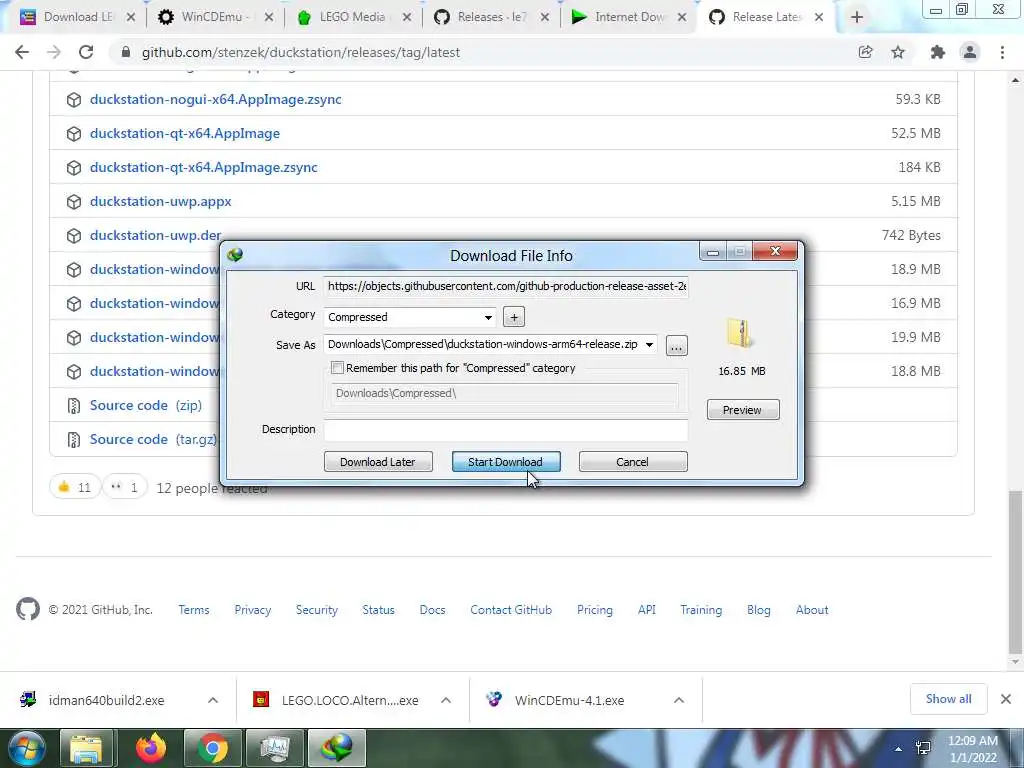This screenshot has width=1024, height=768.
Task: Open idman640build2.exe from downloads bar
Action: (x=106, y=700)
